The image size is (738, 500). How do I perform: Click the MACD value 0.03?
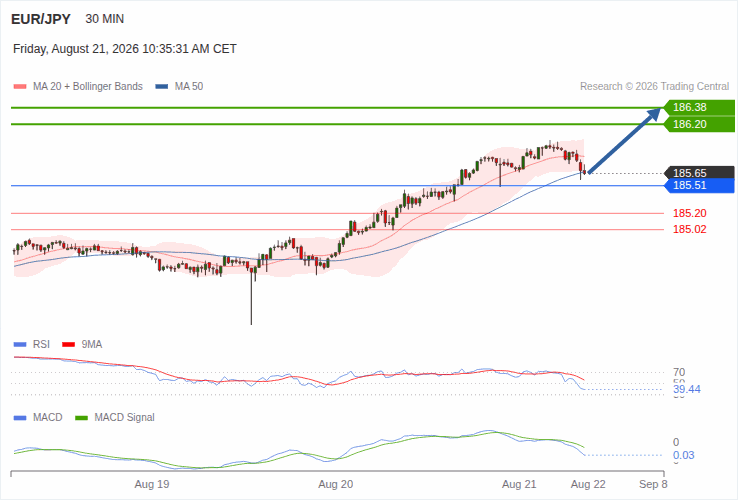pos(683,455)
